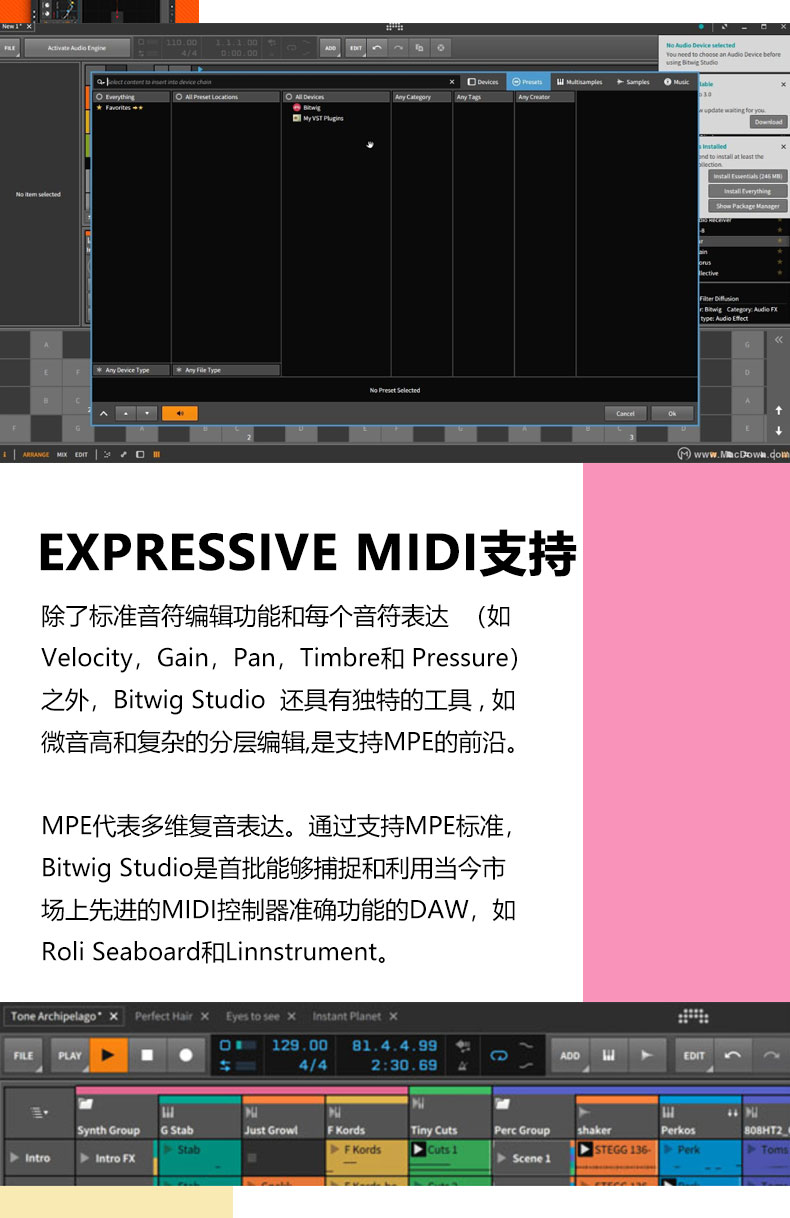Switch to the EDIT view at bottom

point(81,454)
